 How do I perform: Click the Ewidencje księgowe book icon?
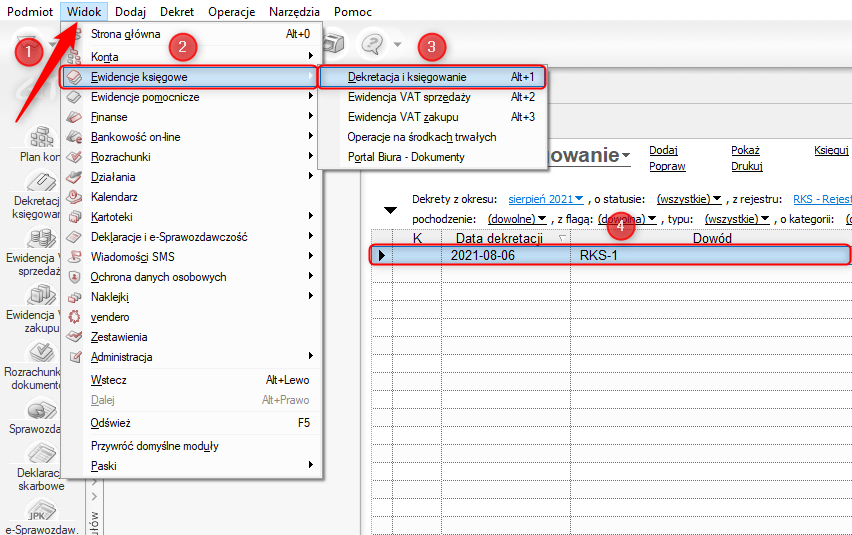point(74,77)
